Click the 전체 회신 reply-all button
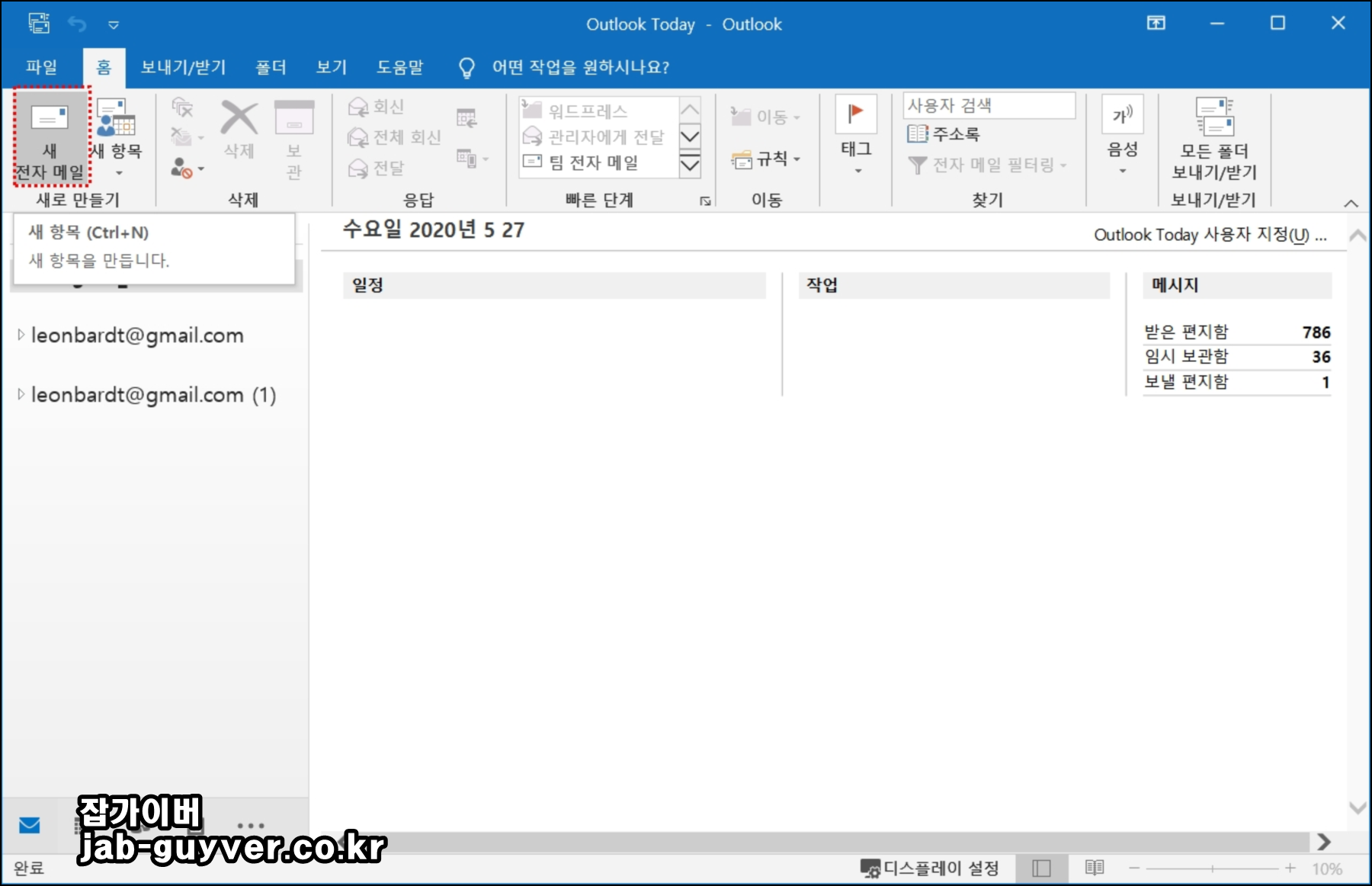The image size is (1372, 886). pos(394,137)
